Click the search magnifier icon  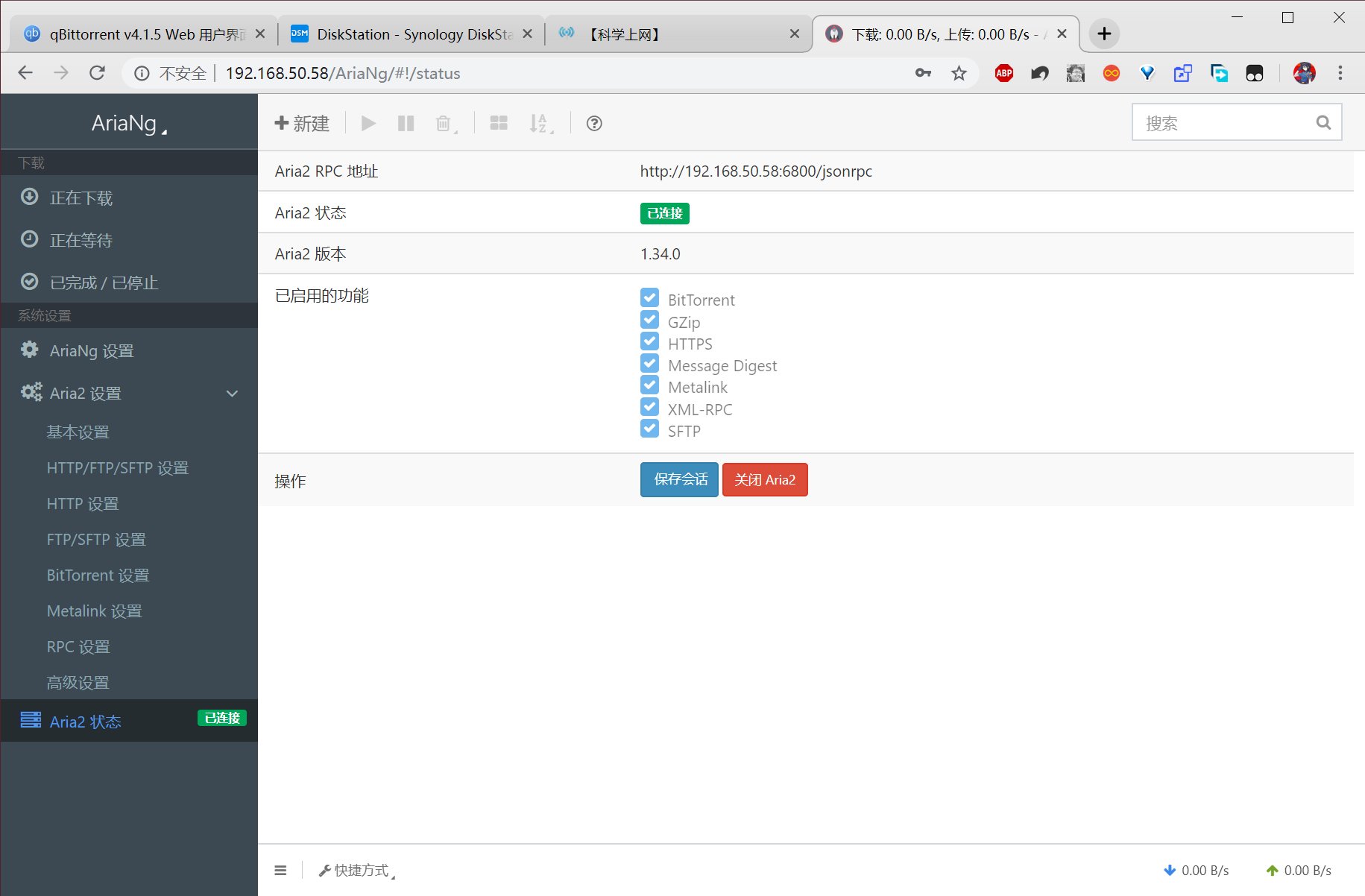tap(1323, 123)
